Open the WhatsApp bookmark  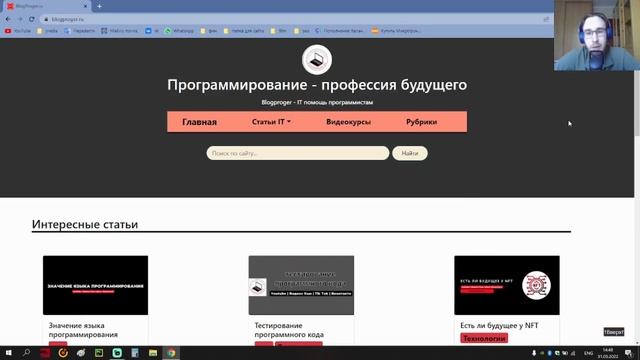179,31
